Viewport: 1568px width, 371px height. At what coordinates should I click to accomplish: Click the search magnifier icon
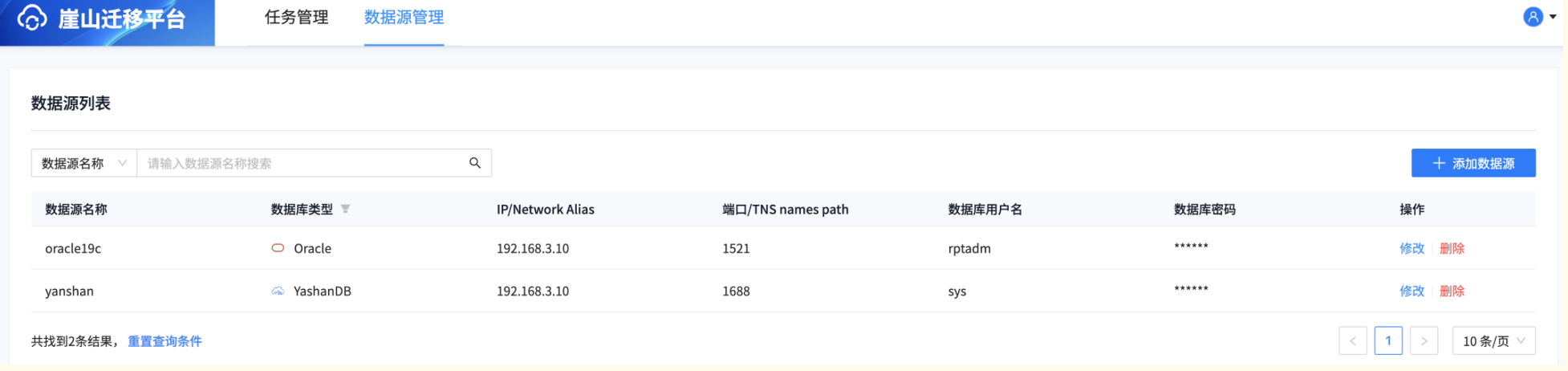pos(475,163)
